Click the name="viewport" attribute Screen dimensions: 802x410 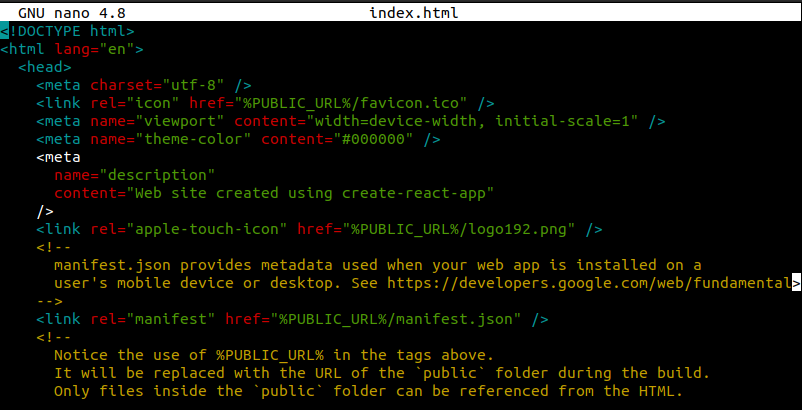(x=158, y=122)
